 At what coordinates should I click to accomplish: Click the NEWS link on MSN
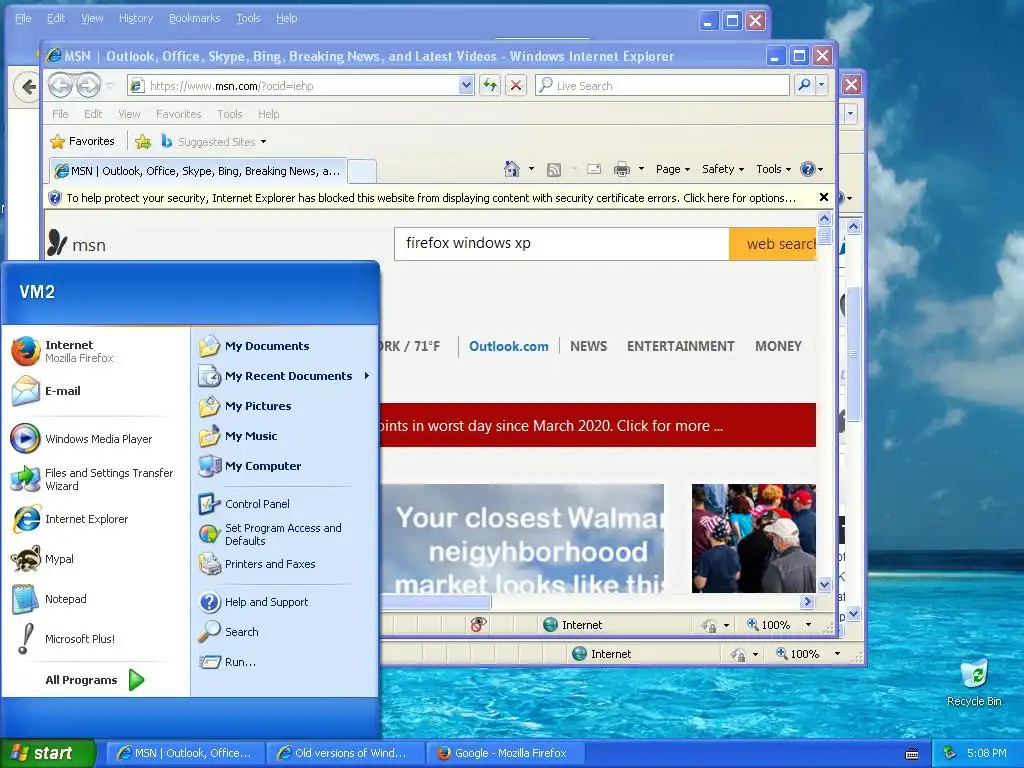click(x=588, y=347)
